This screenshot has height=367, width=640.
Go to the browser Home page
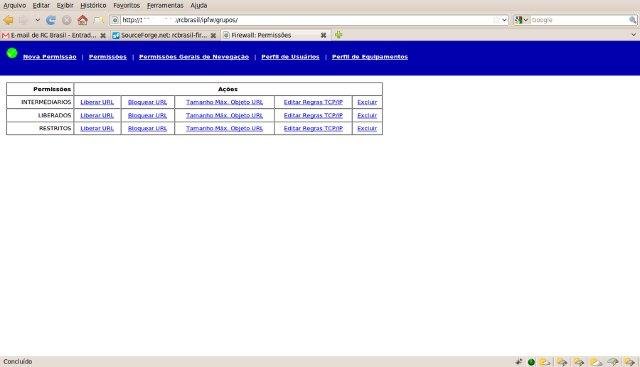tap(82, 20)
